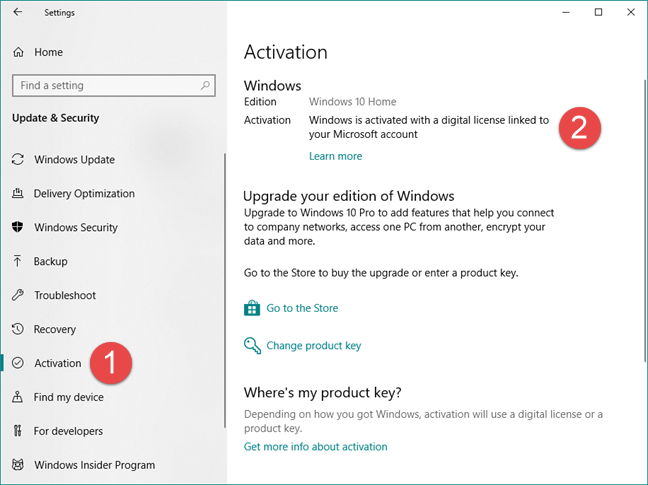Viewport: 648px width, 485px height.
Task: Click the Where's my product key? heading
Action: (322, 392)
